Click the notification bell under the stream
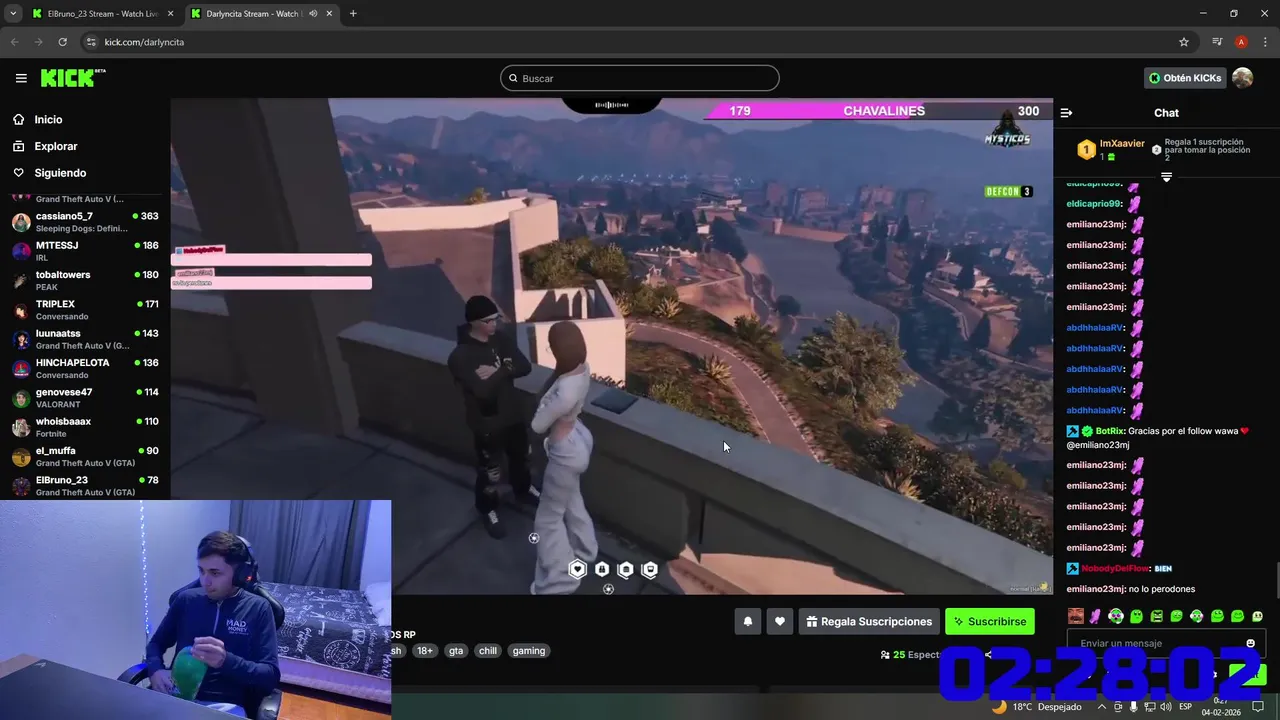1280x720 pixels. [x=747, y=621]
